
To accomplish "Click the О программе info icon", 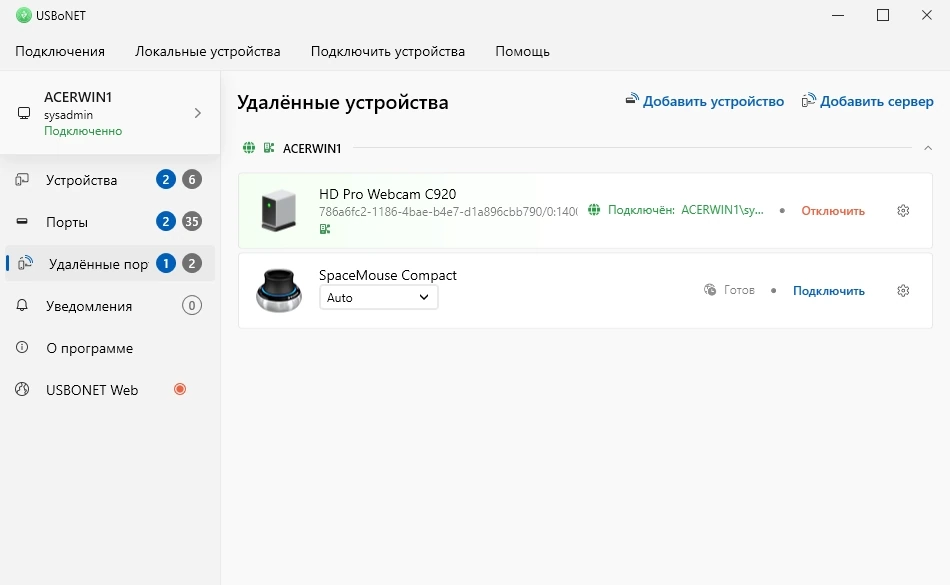I will tap(22, 347).
